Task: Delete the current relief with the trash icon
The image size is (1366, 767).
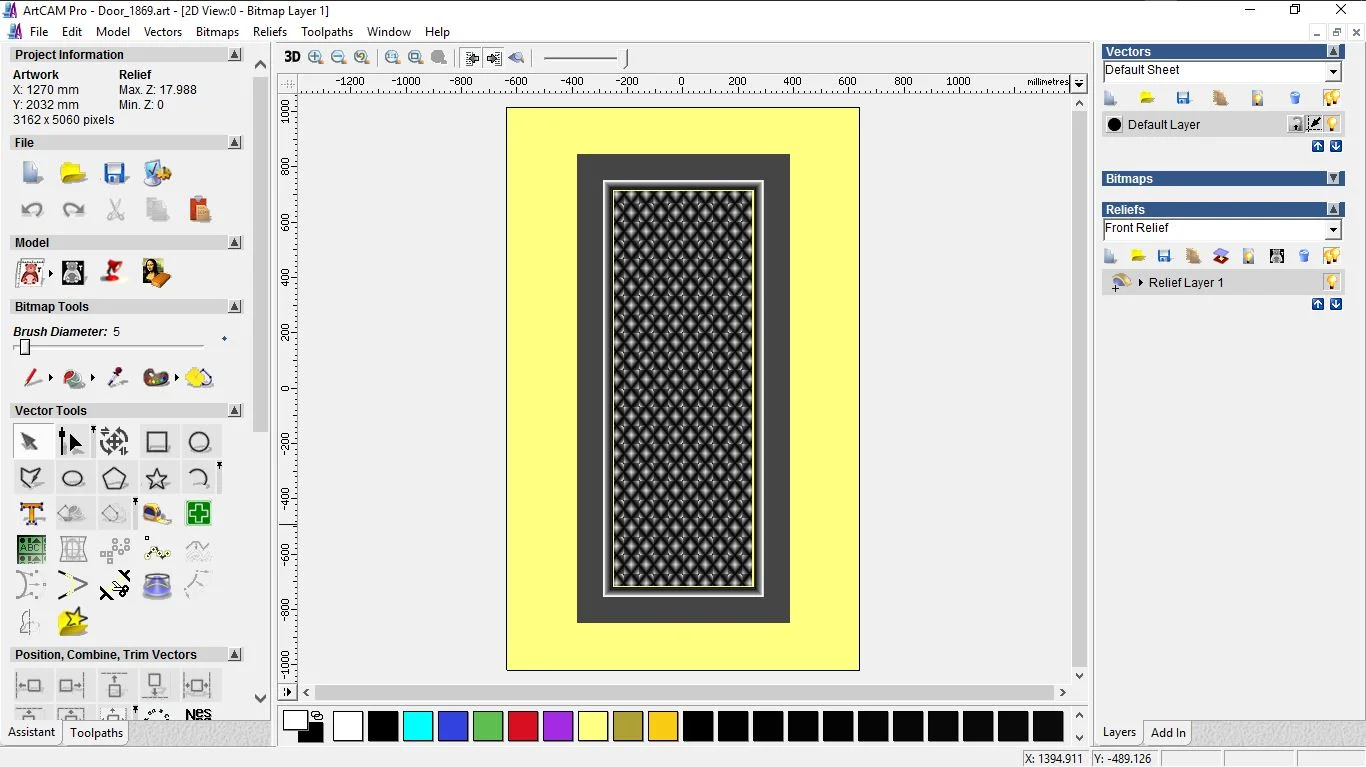Action: (1302, 257)
